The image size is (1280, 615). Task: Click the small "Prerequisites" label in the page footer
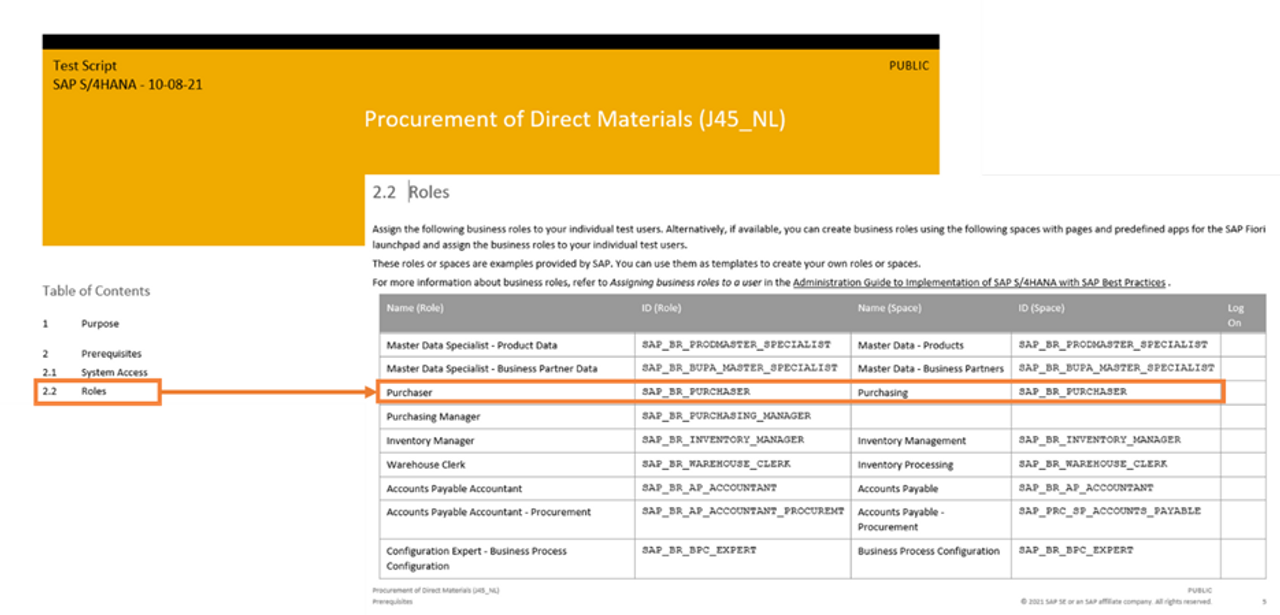tap(392, 602)
